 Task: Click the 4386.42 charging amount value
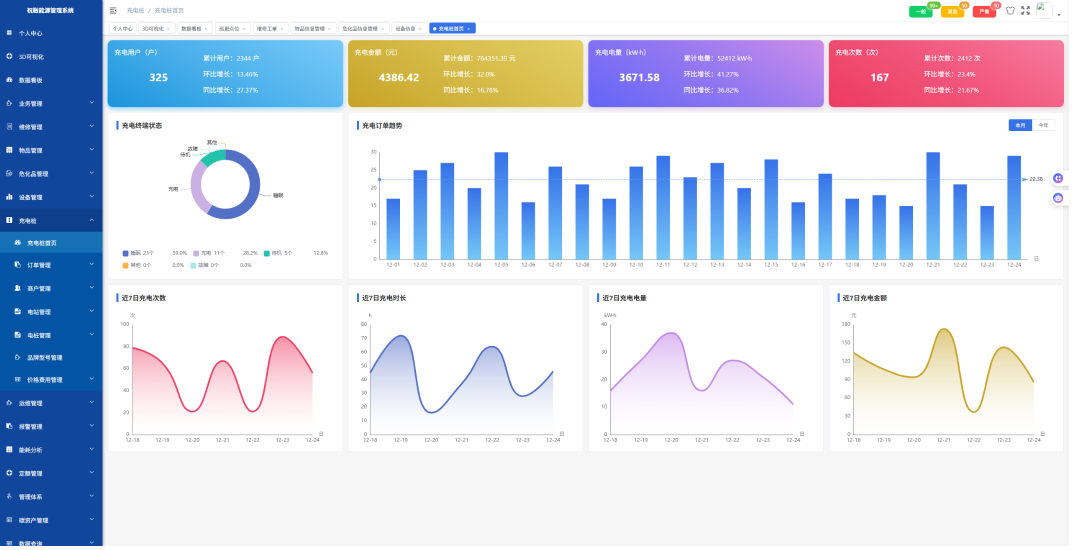tap(399, 78)
